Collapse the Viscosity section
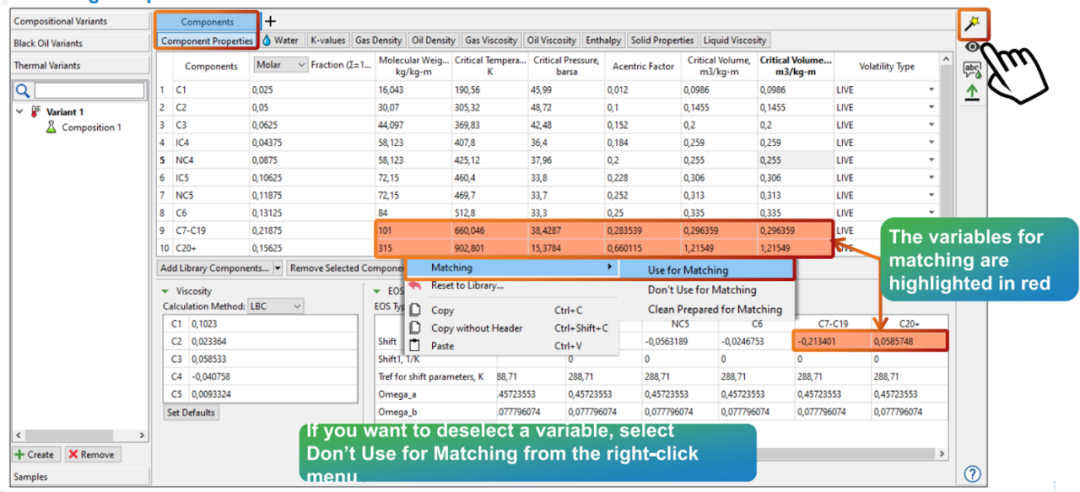 (x=165, y=291)
